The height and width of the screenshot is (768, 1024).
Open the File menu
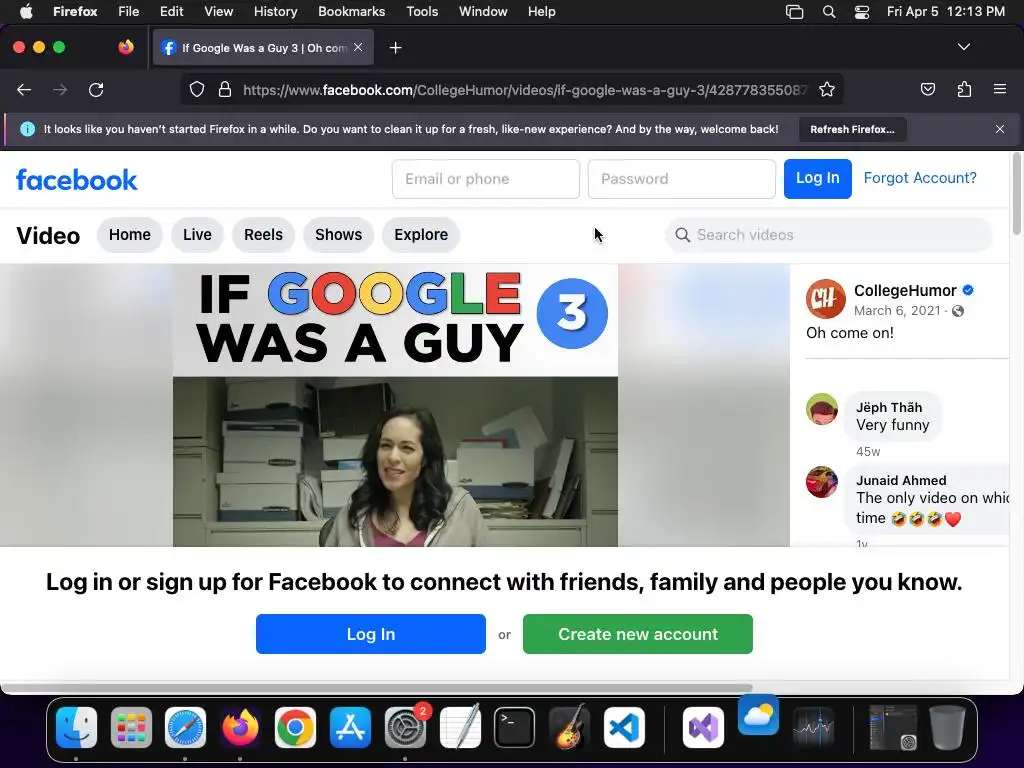tap(128, 12)
